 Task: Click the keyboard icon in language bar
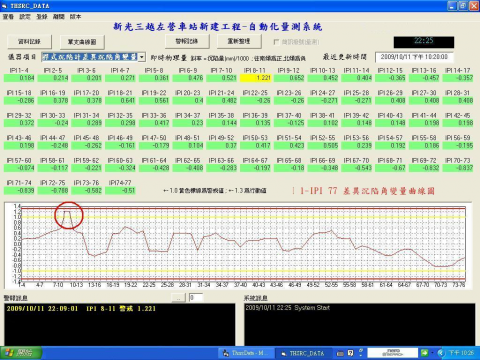(x=340, y=353)
